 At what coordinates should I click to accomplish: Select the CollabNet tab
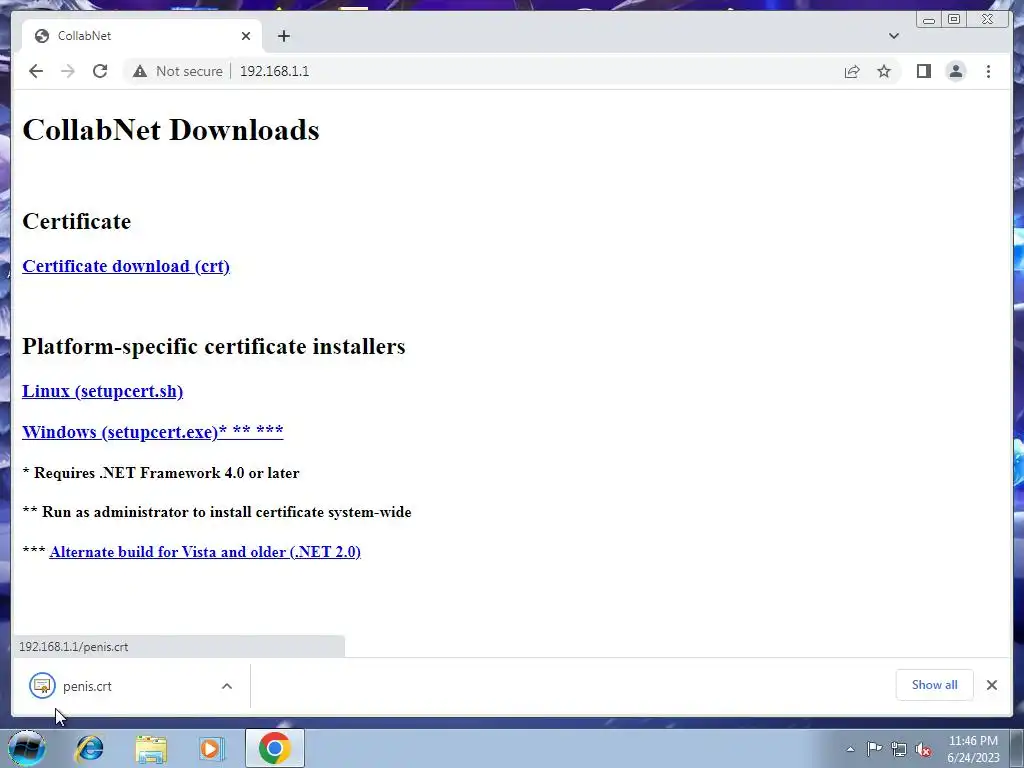142,36
